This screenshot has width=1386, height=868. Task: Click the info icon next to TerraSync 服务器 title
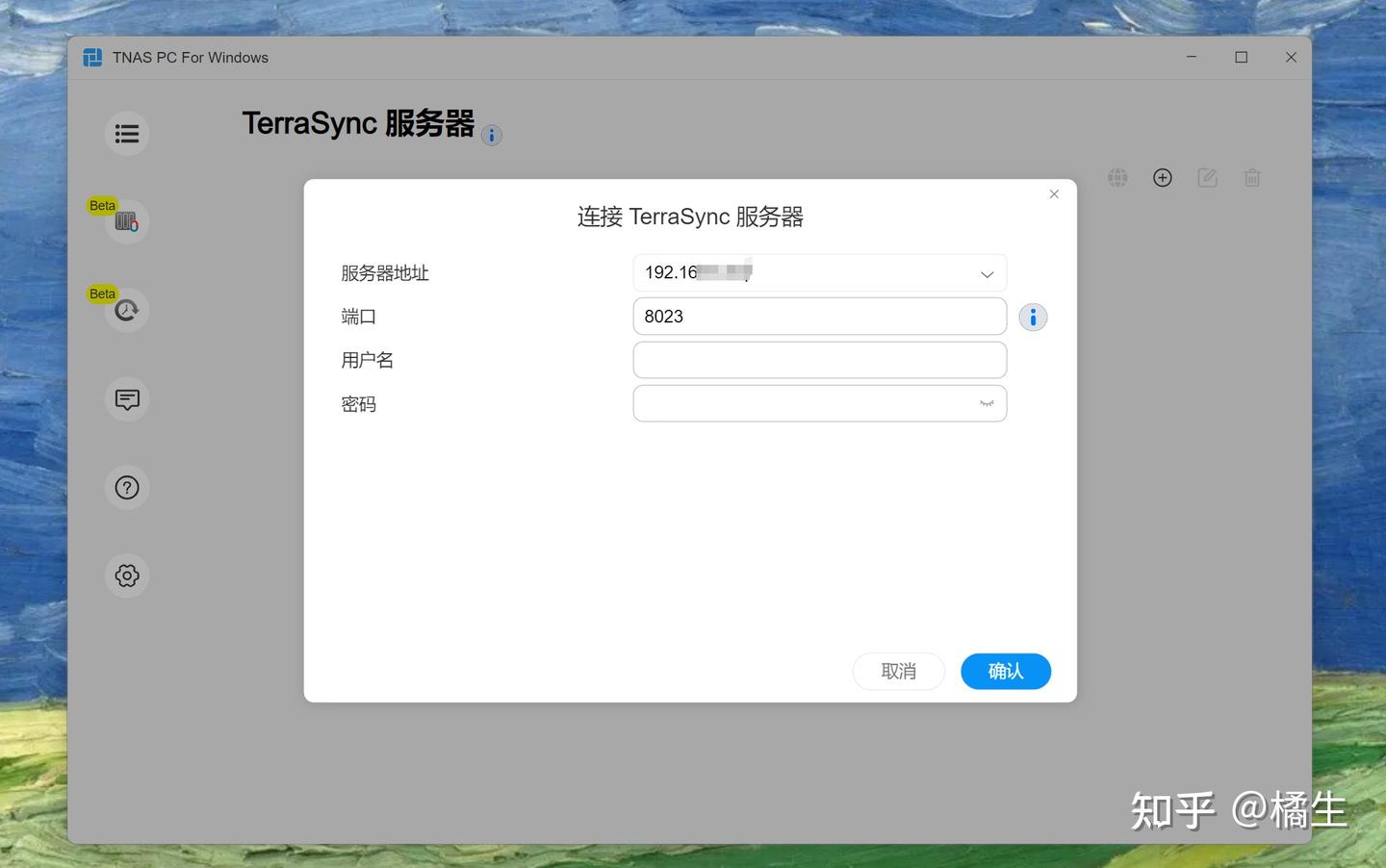coord(492,135)
